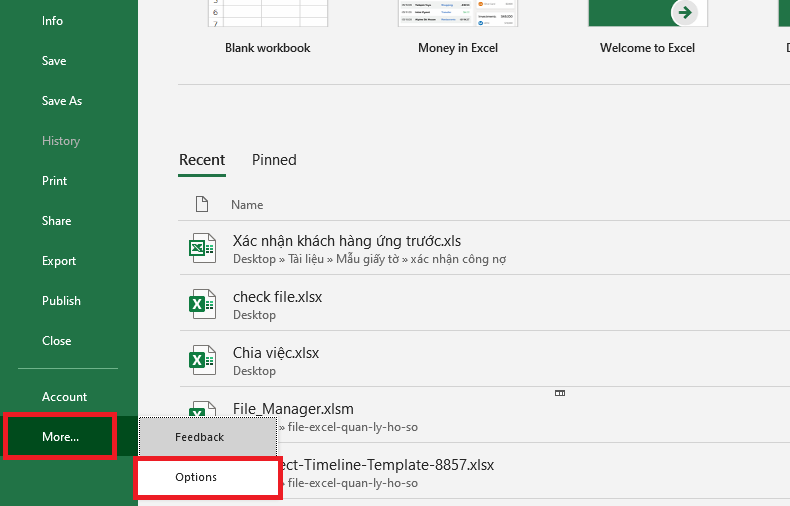
Task: Choose Feedback from the popup menu
Action: (x=200, y=437)
